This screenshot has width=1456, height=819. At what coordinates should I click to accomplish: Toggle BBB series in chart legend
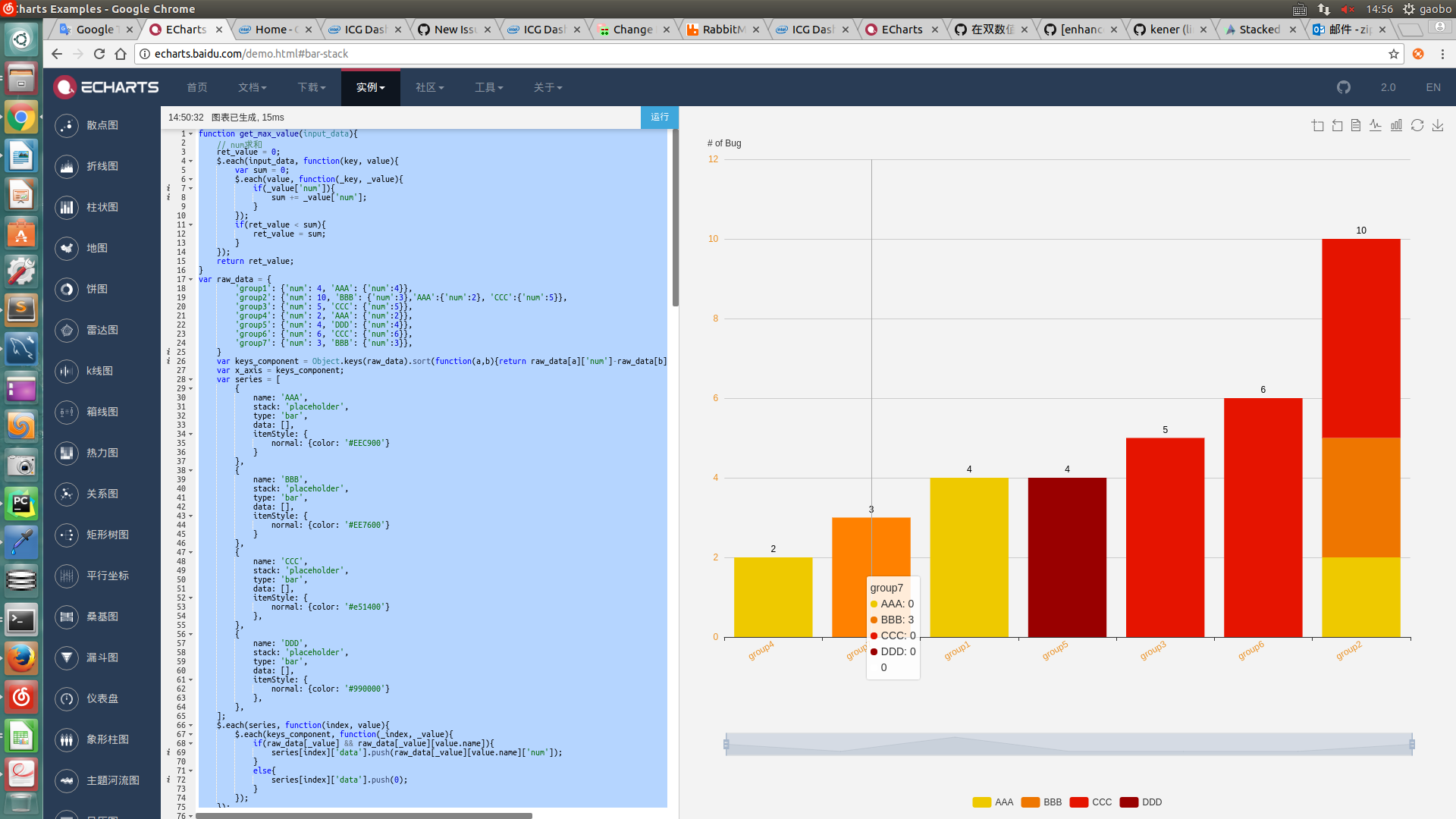[x=1041, y=802]
